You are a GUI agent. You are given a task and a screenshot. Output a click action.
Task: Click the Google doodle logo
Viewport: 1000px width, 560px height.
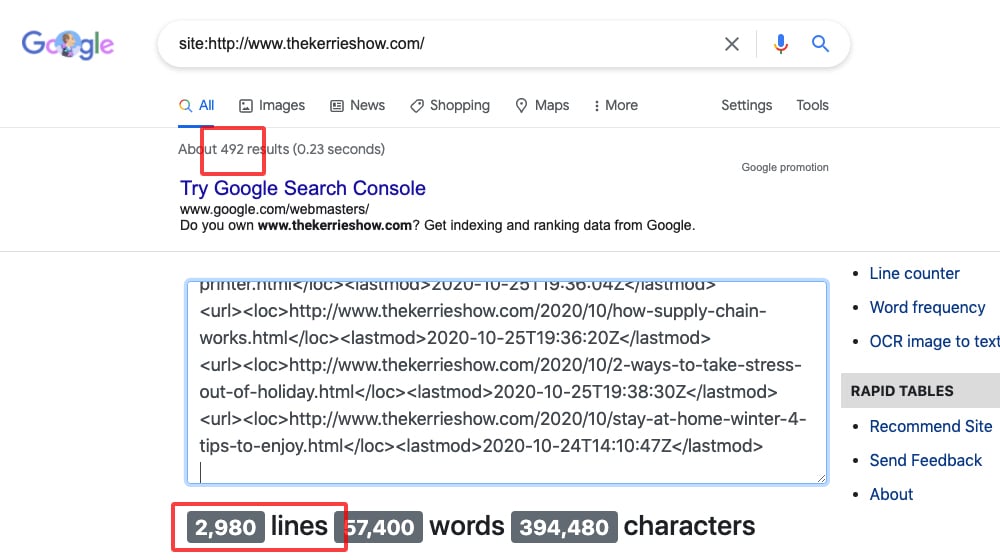68,44
